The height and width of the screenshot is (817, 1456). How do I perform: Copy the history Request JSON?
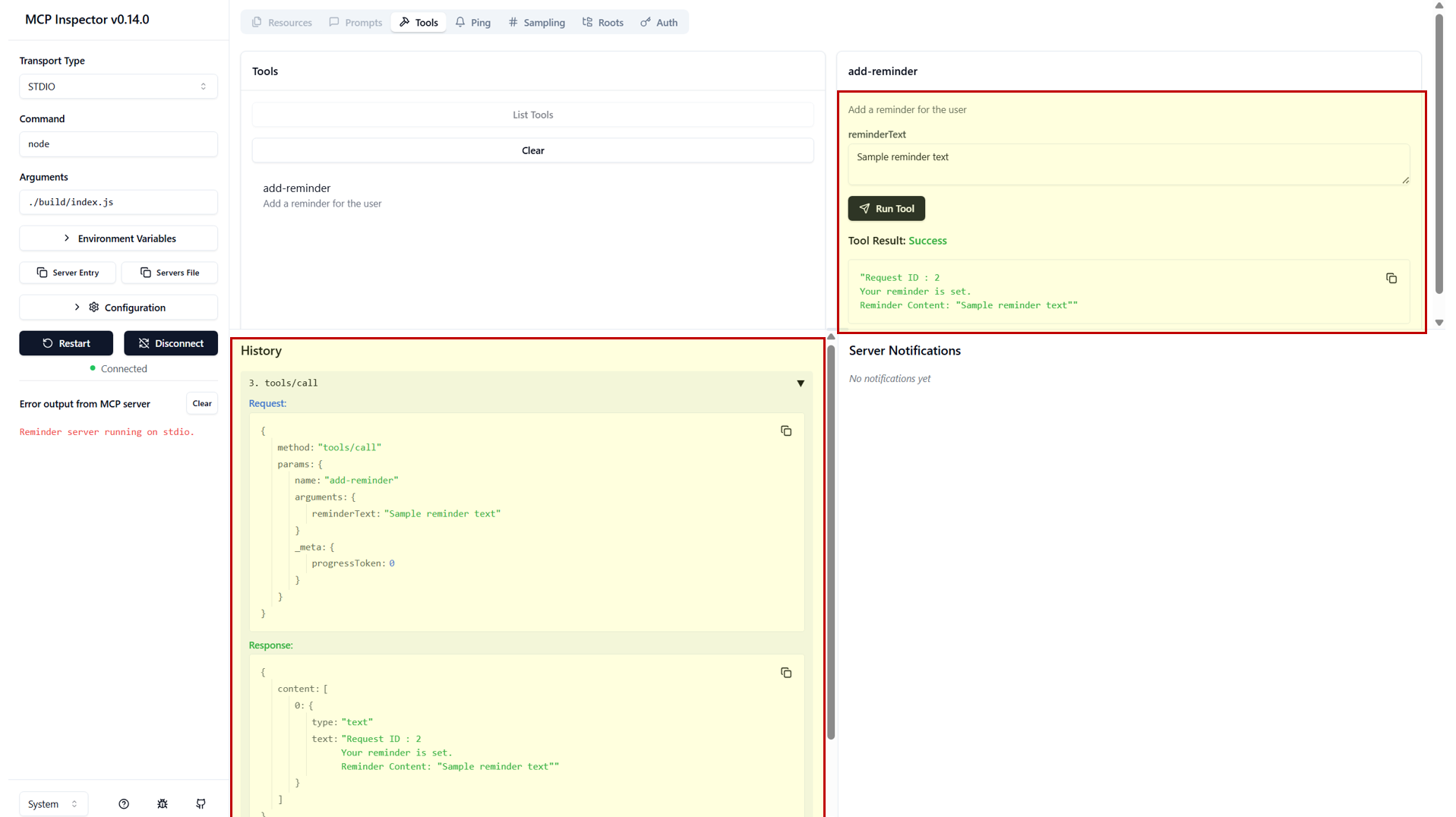click(786, 431)
